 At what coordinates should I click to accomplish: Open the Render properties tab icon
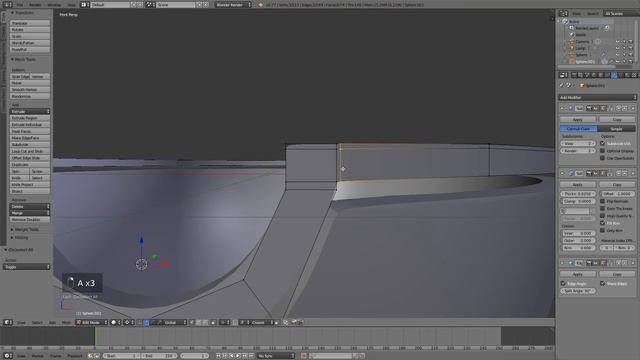point(573,75)
